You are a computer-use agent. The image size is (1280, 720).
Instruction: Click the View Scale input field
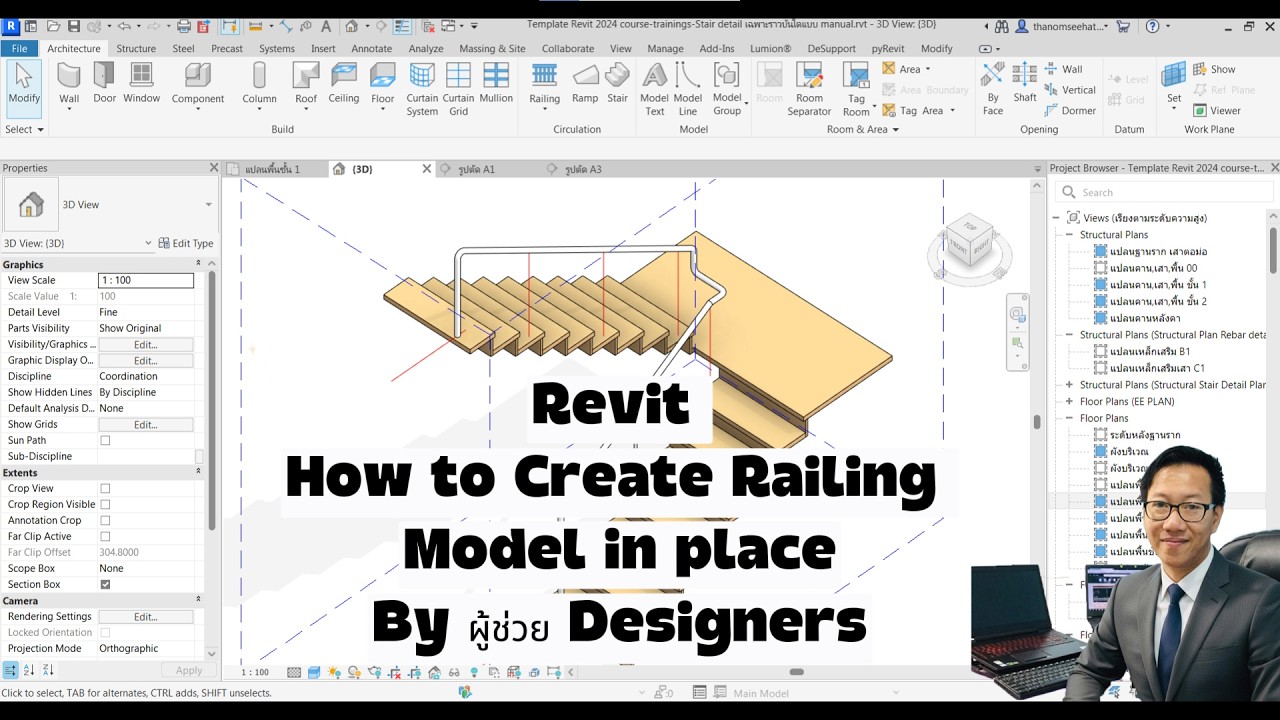146,280
